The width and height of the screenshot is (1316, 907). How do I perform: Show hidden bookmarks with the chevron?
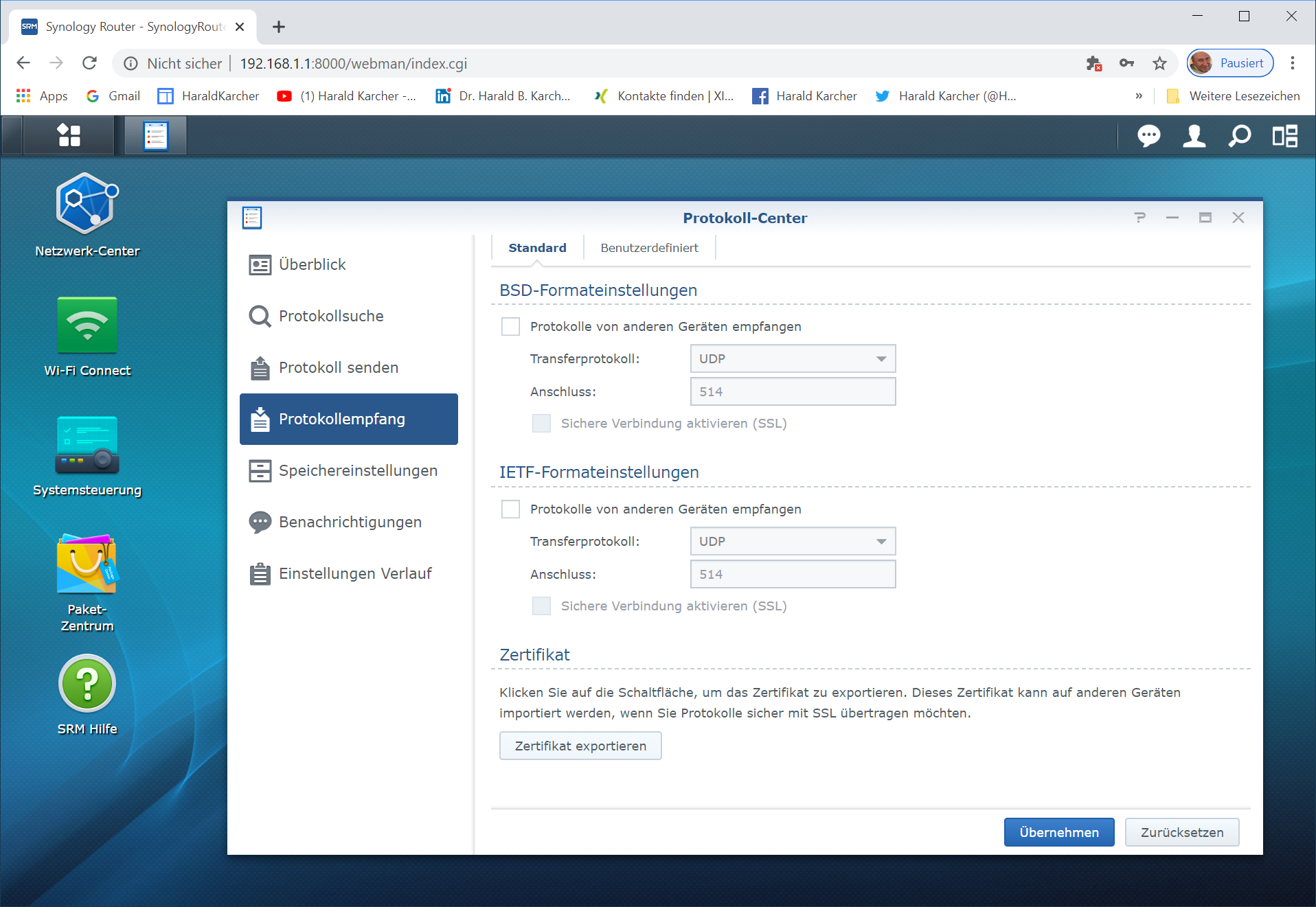[x=1139, y=96]
